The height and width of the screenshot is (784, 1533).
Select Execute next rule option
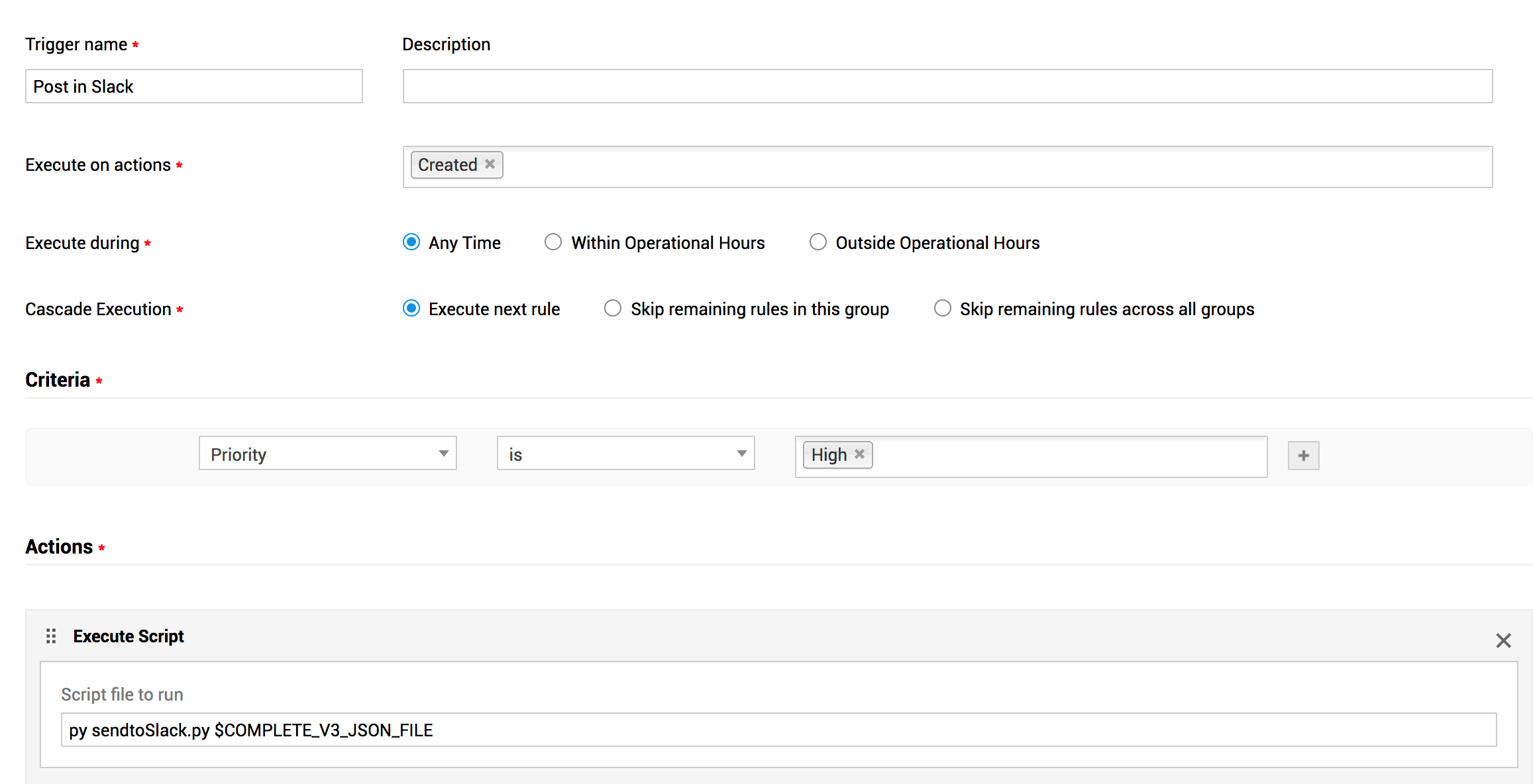411,309
